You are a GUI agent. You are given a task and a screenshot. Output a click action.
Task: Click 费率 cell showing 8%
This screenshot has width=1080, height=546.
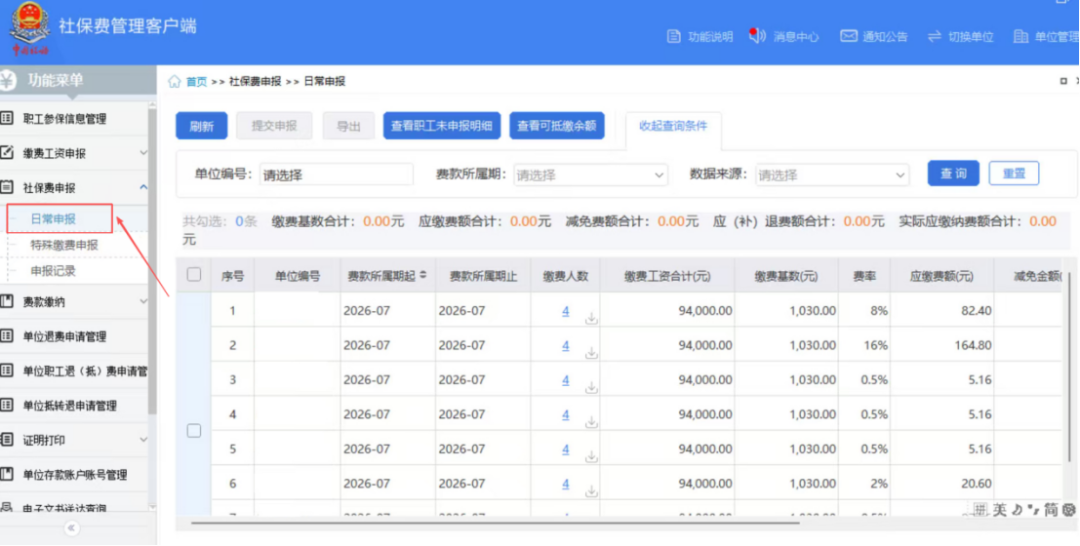click(x=879, y=311)
